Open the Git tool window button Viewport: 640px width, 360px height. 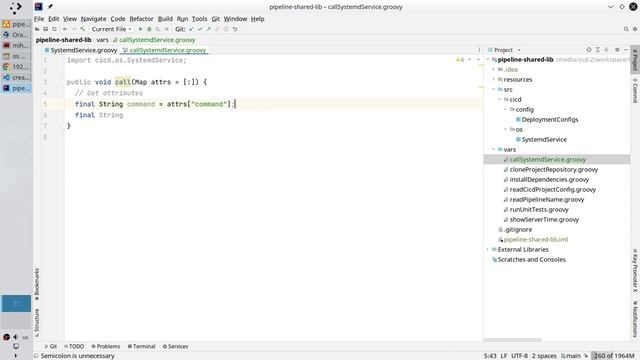[x=51, y=346]
